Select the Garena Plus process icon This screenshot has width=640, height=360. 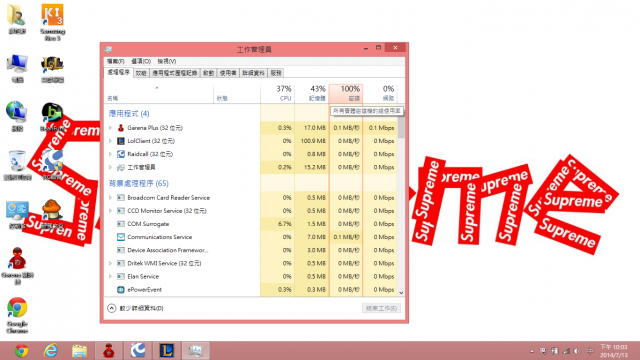tap(121, 128)
